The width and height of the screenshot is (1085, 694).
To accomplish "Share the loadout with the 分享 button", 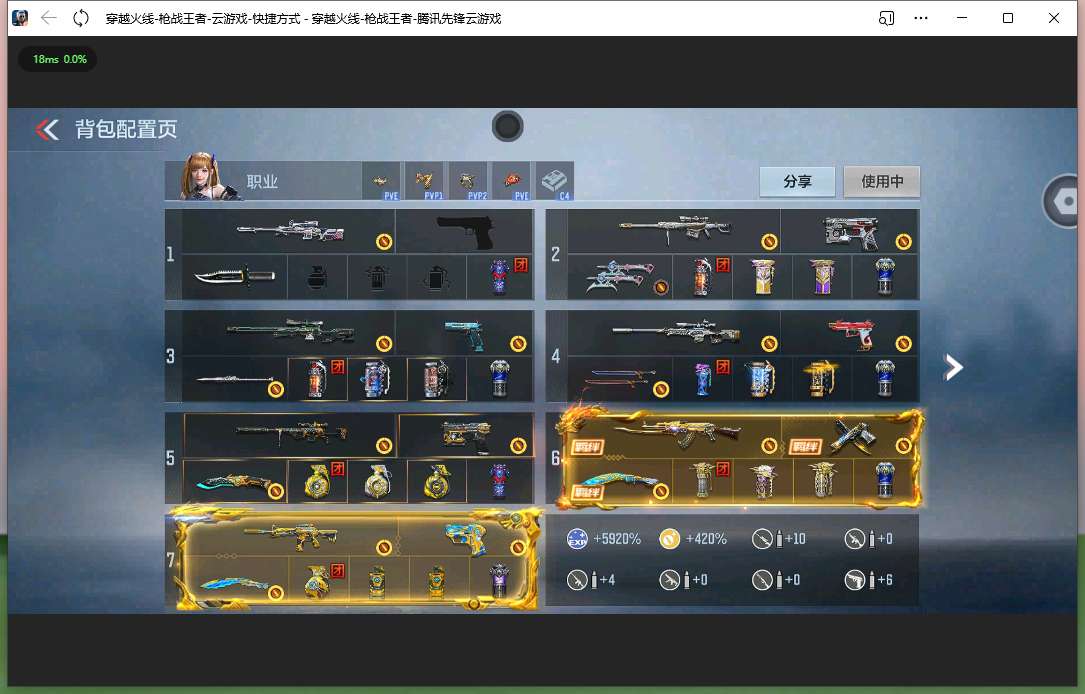I will pos(797,181).
